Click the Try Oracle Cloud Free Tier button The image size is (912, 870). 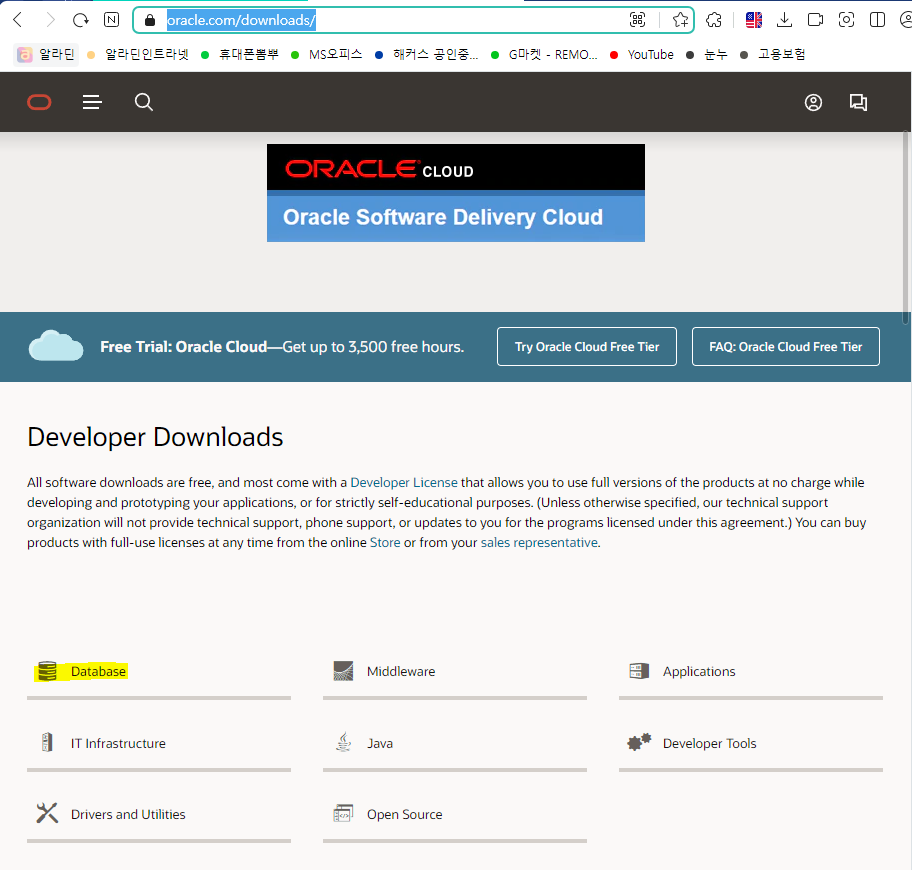(x=587, y=347)
